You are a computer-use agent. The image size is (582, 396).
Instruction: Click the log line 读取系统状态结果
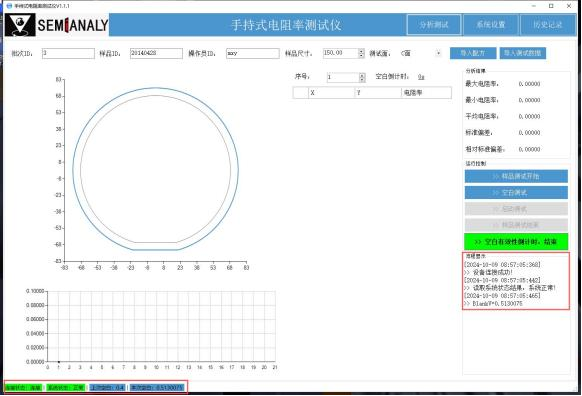(x=510, y=288)
